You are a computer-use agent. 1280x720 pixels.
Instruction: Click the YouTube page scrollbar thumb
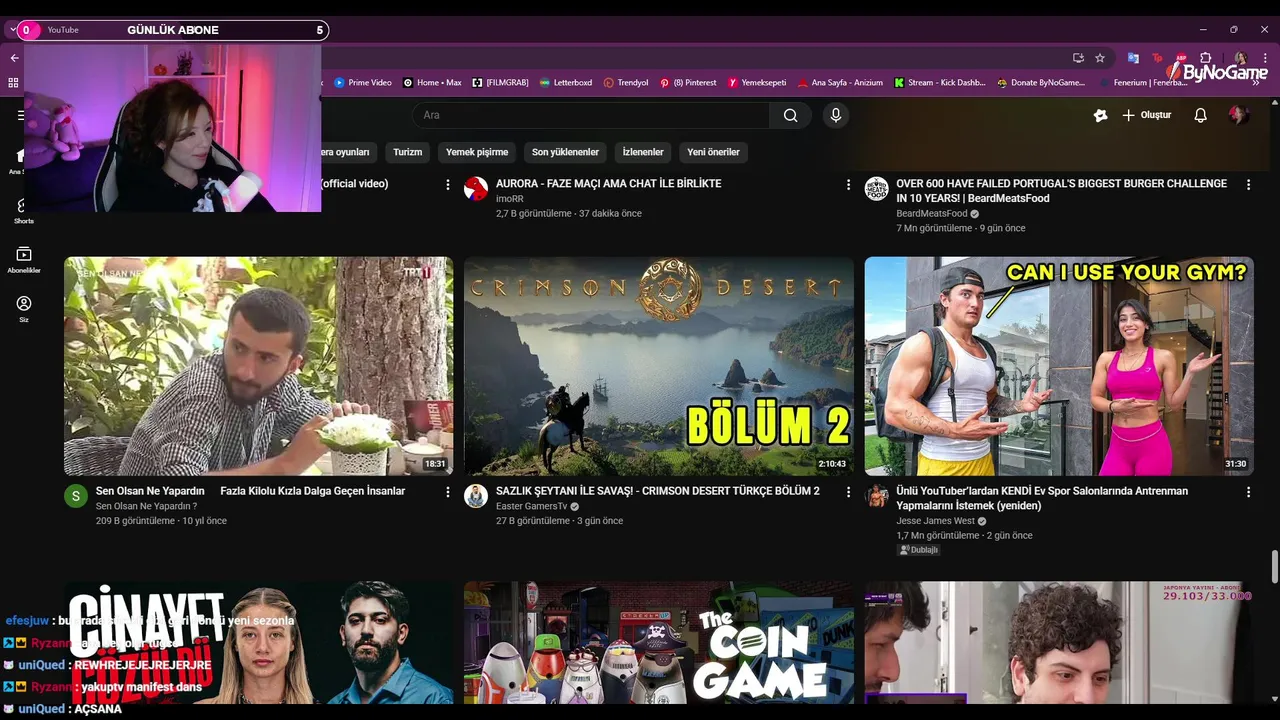pos(1274,566)
